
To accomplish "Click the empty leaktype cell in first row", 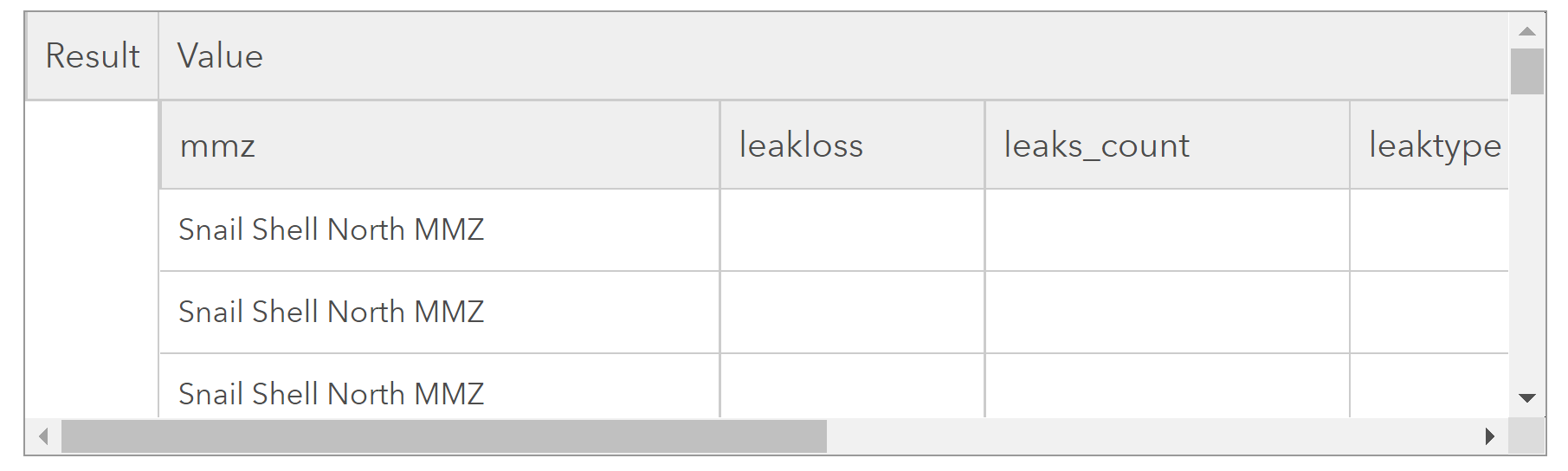I will tap(1429, 229).
